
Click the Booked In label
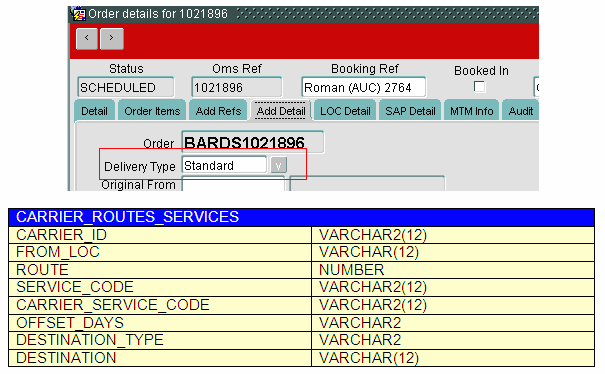481,71
